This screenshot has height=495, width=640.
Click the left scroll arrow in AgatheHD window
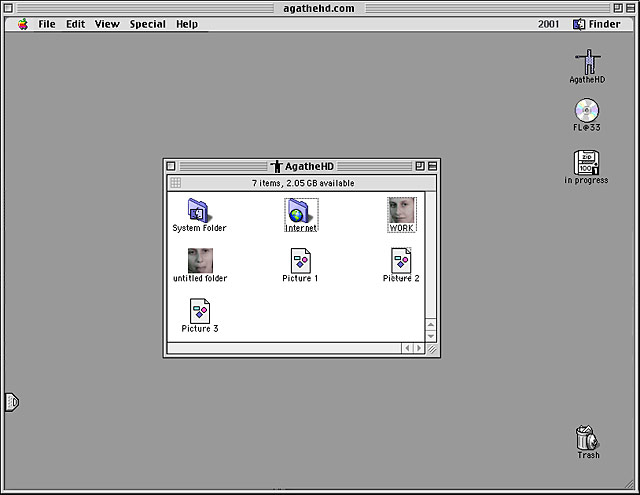pyautogui.click(x=407, y=348)
